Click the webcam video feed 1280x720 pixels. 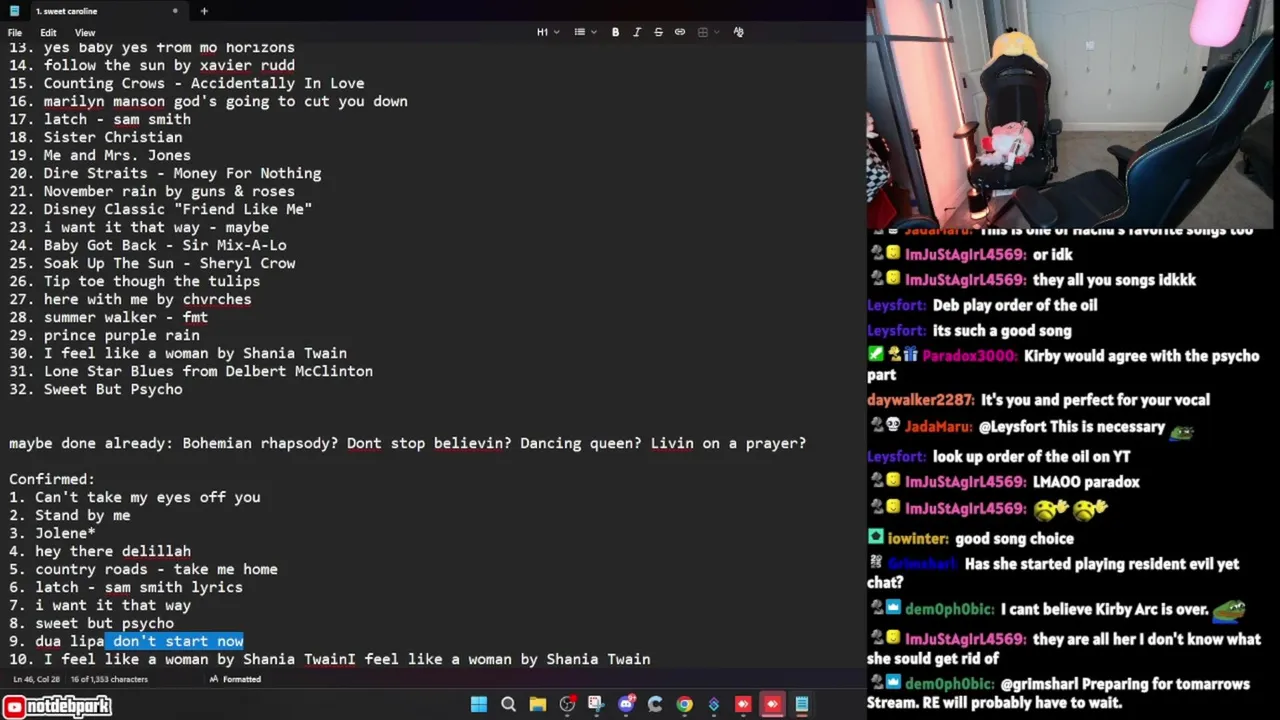click(1072, 115)
